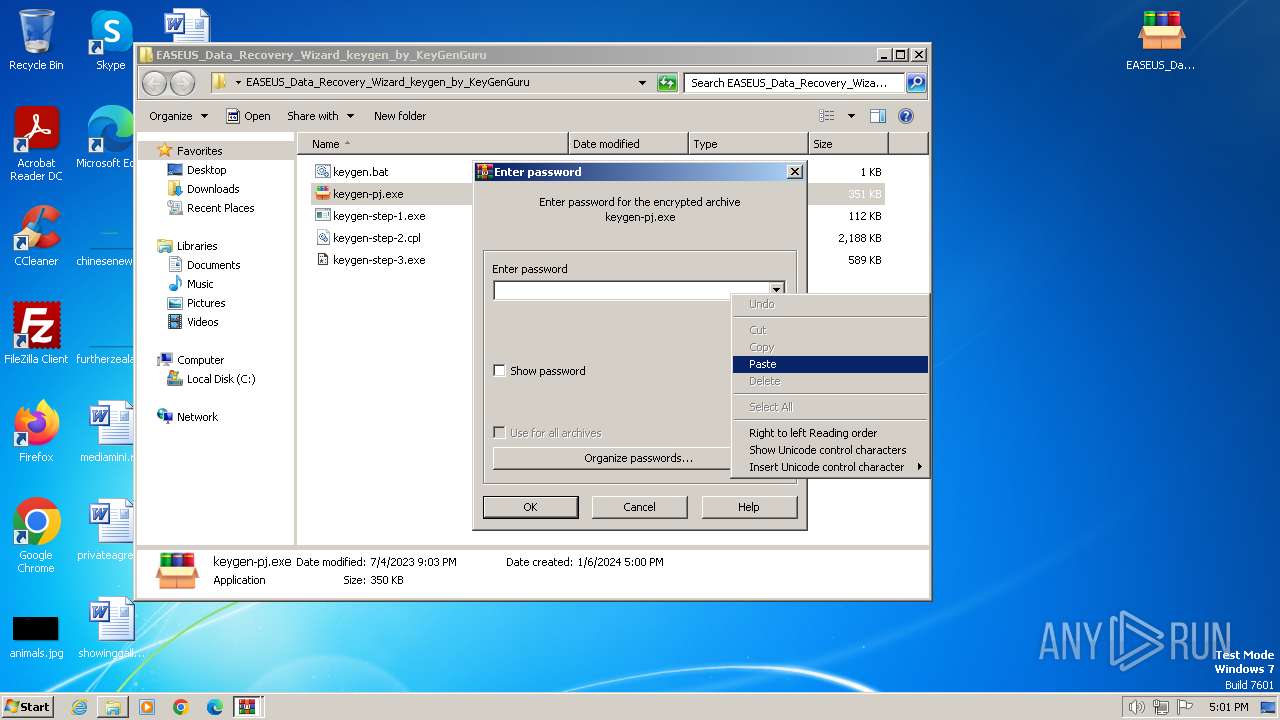Select Network in navigation pane

[197, 417]
